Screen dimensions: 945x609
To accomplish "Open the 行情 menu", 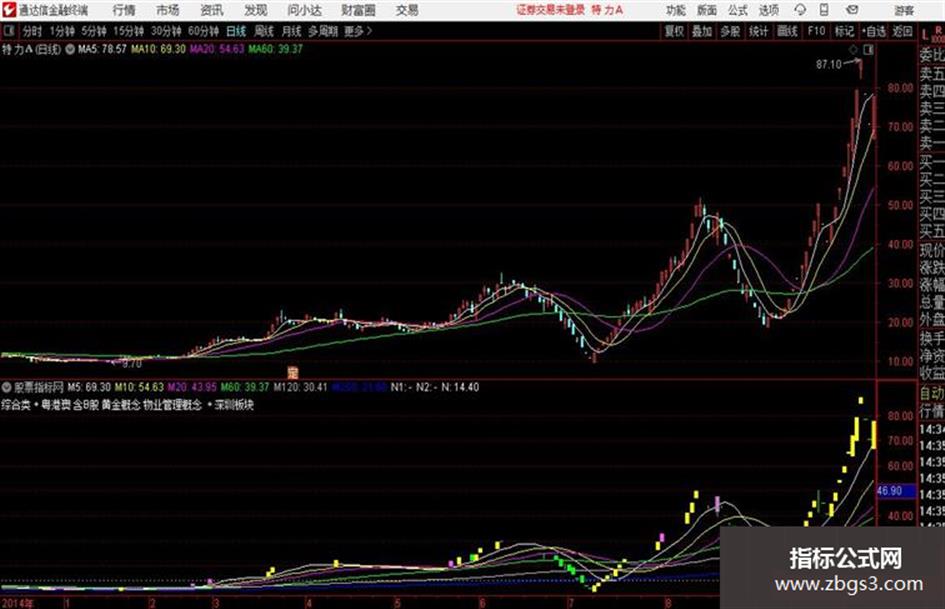I will click(x=124, y=10).
